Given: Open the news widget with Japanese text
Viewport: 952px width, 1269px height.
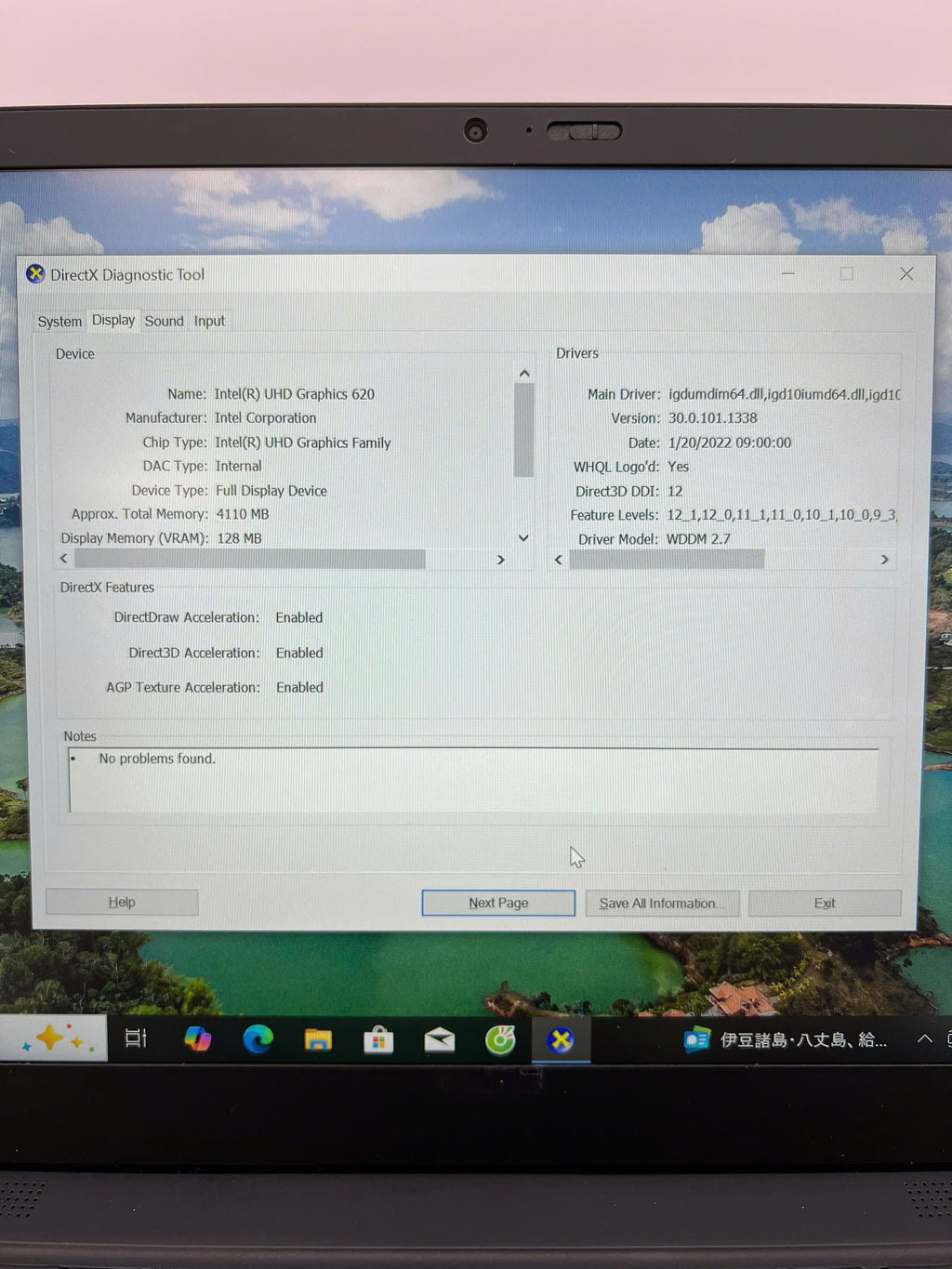Looking at the screenshot, I should point(786,1040).
